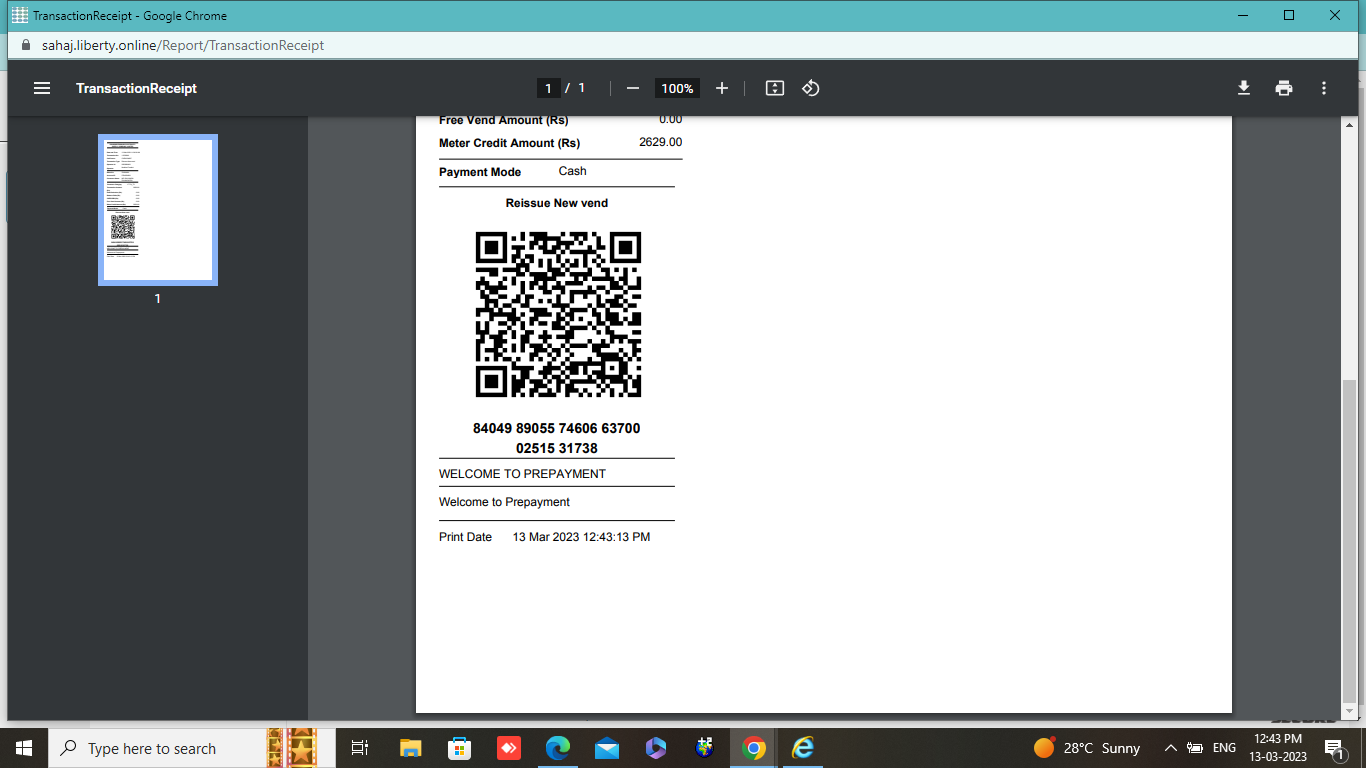Click the Payment Mode value Cash
1366x768 pixels.
click(x=573, y=171)
